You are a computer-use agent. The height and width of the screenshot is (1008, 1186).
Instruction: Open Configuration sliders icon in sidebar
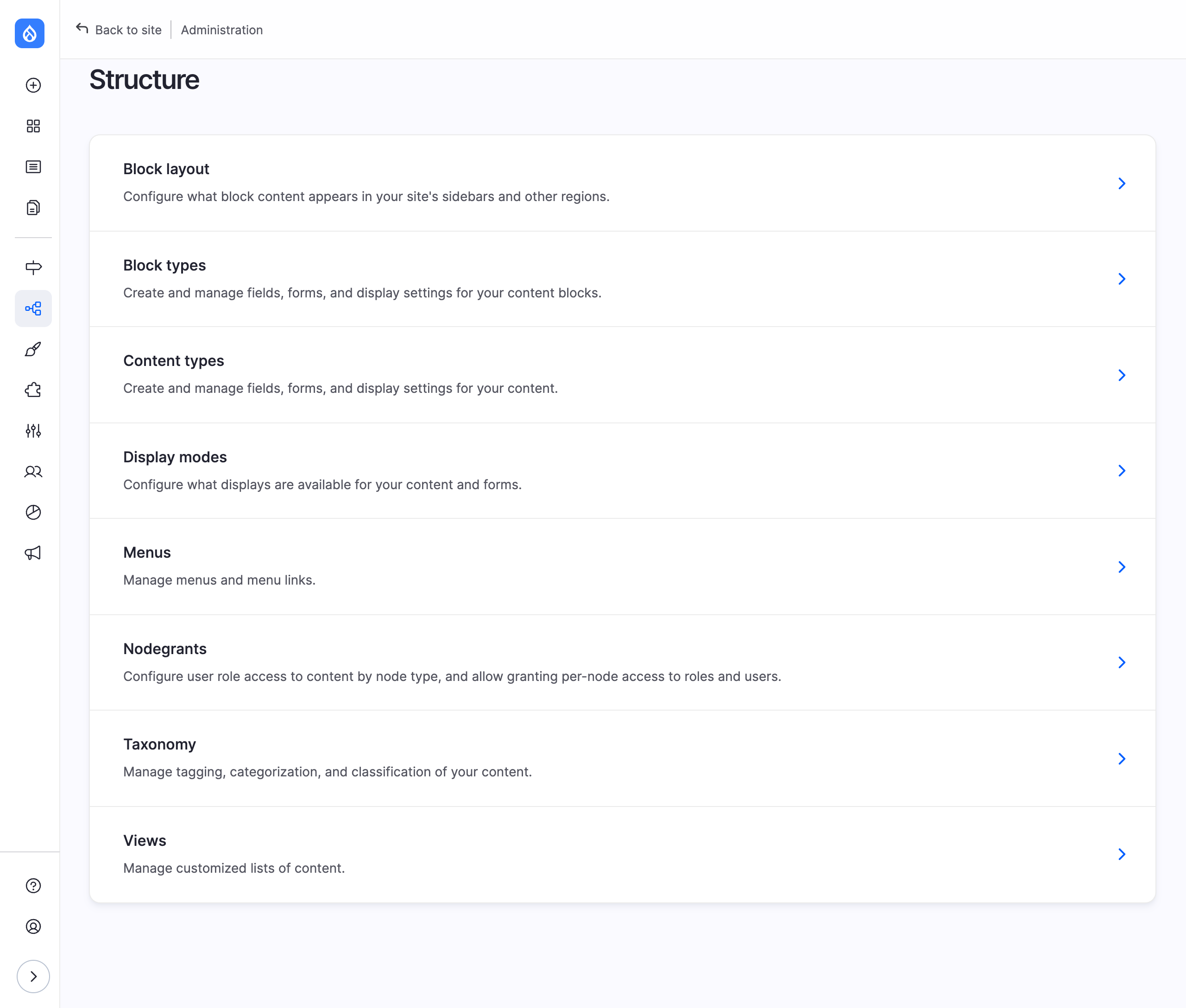pos(33,431)
